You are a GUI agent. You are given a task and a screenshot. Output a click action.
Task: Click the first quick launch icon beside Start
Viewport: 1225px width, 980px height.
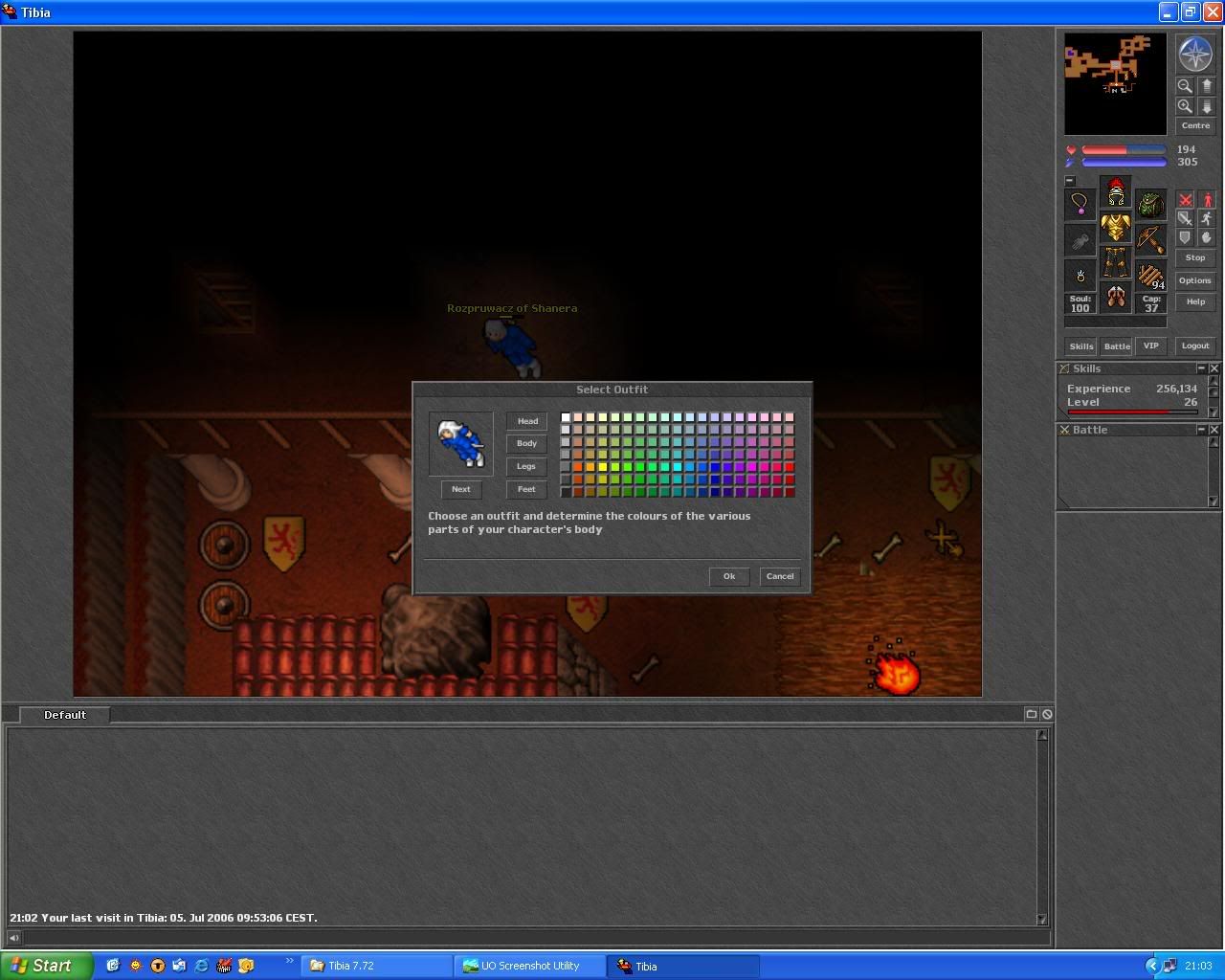pos(112,966)
